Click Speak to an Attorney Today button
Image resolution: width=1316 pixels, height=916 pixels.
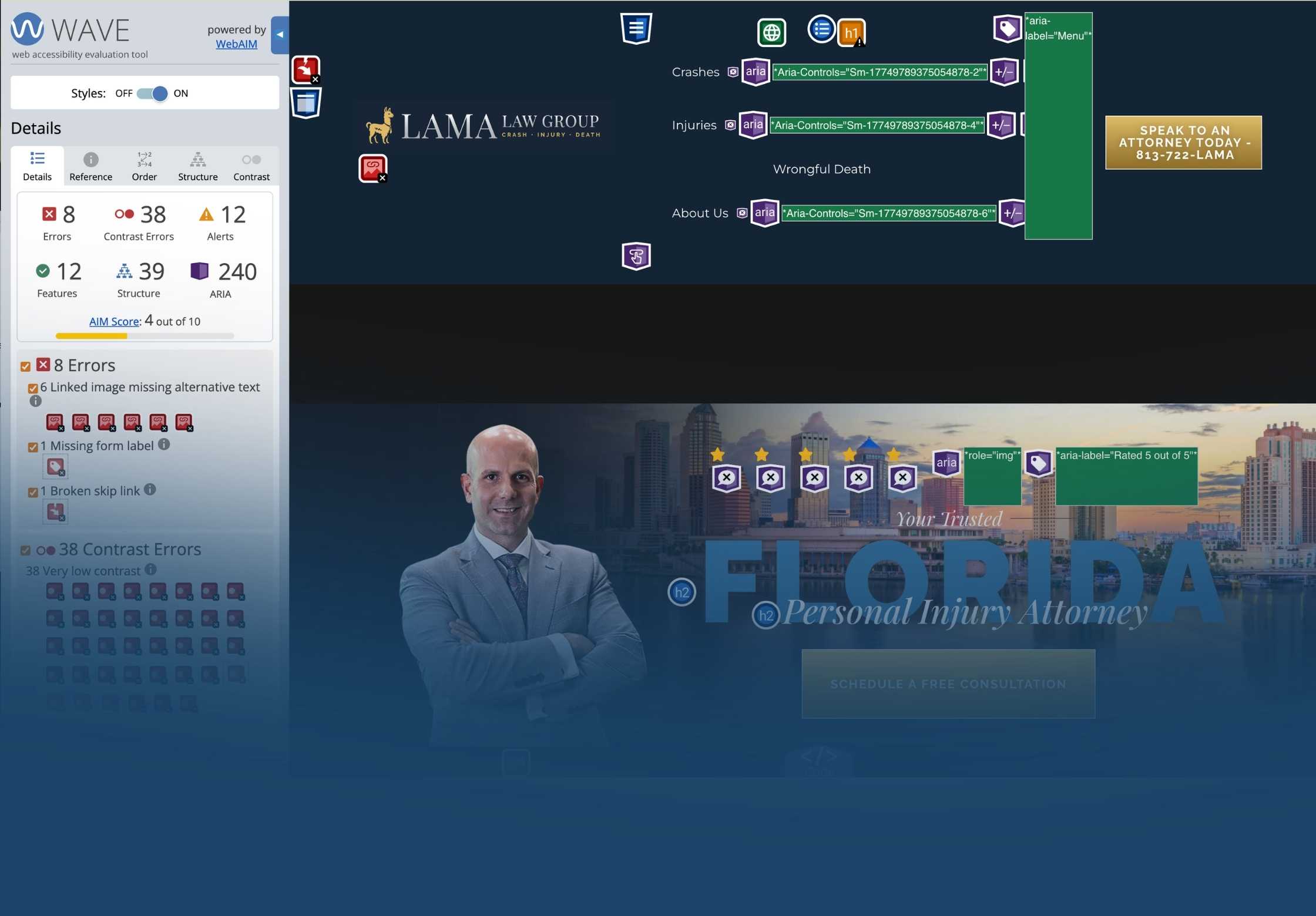coord(1183,143)
